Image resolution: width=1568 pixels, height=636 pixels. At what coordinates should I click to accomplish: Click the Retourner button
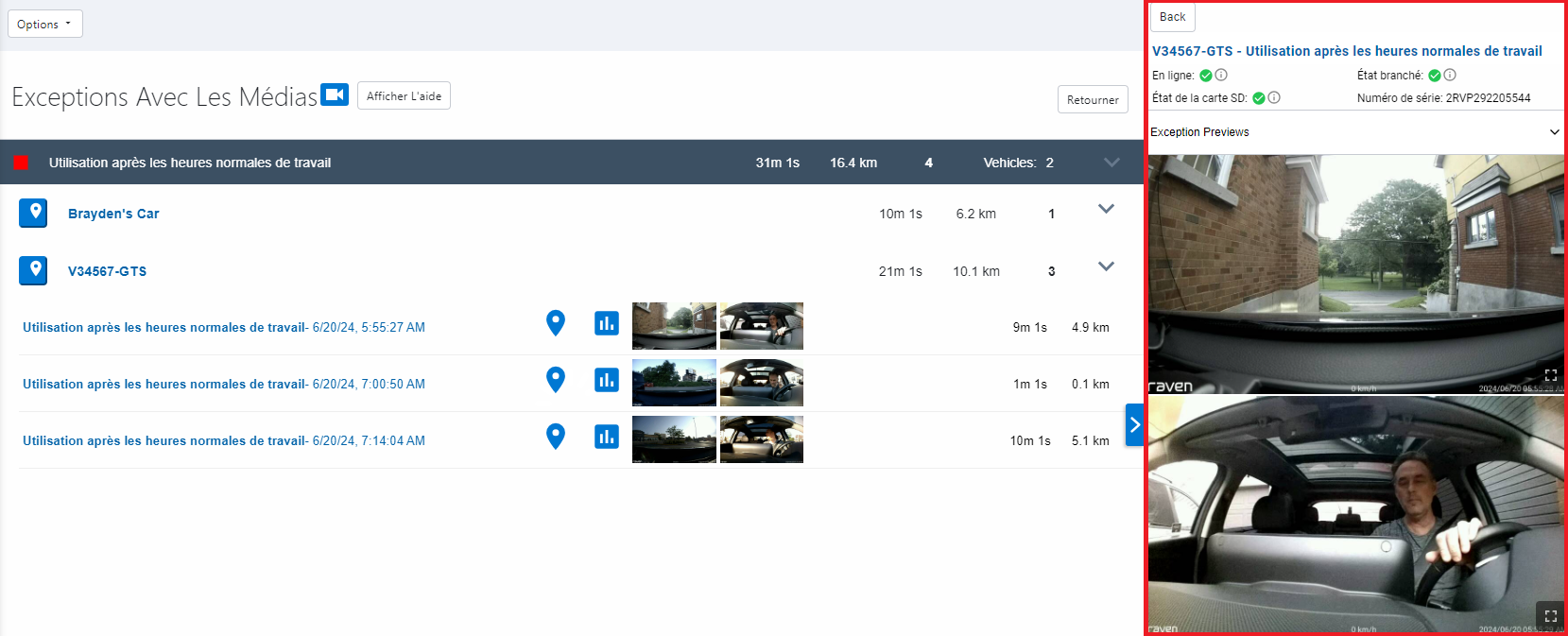(1093, 99)
